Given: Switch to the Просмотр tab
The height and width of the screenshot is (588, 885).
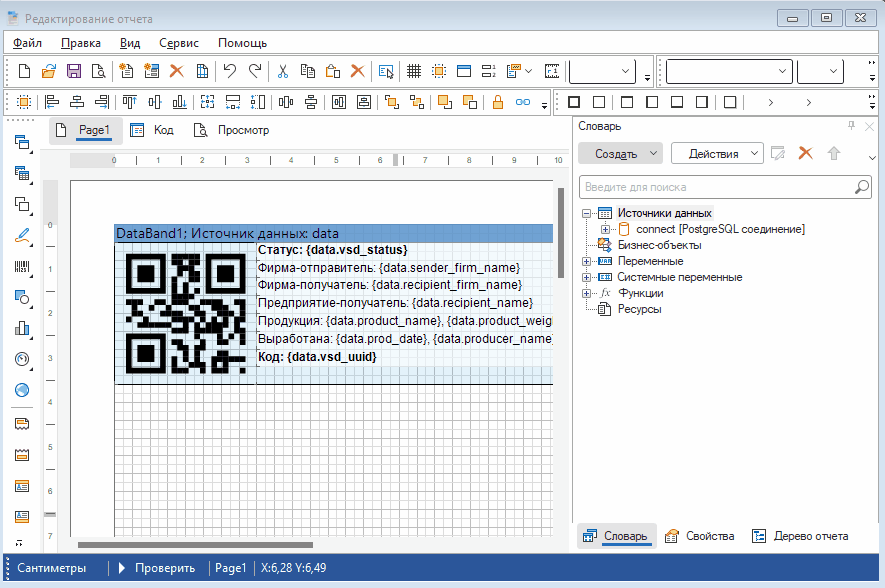Looking at the screenshot, I should 231,130.
